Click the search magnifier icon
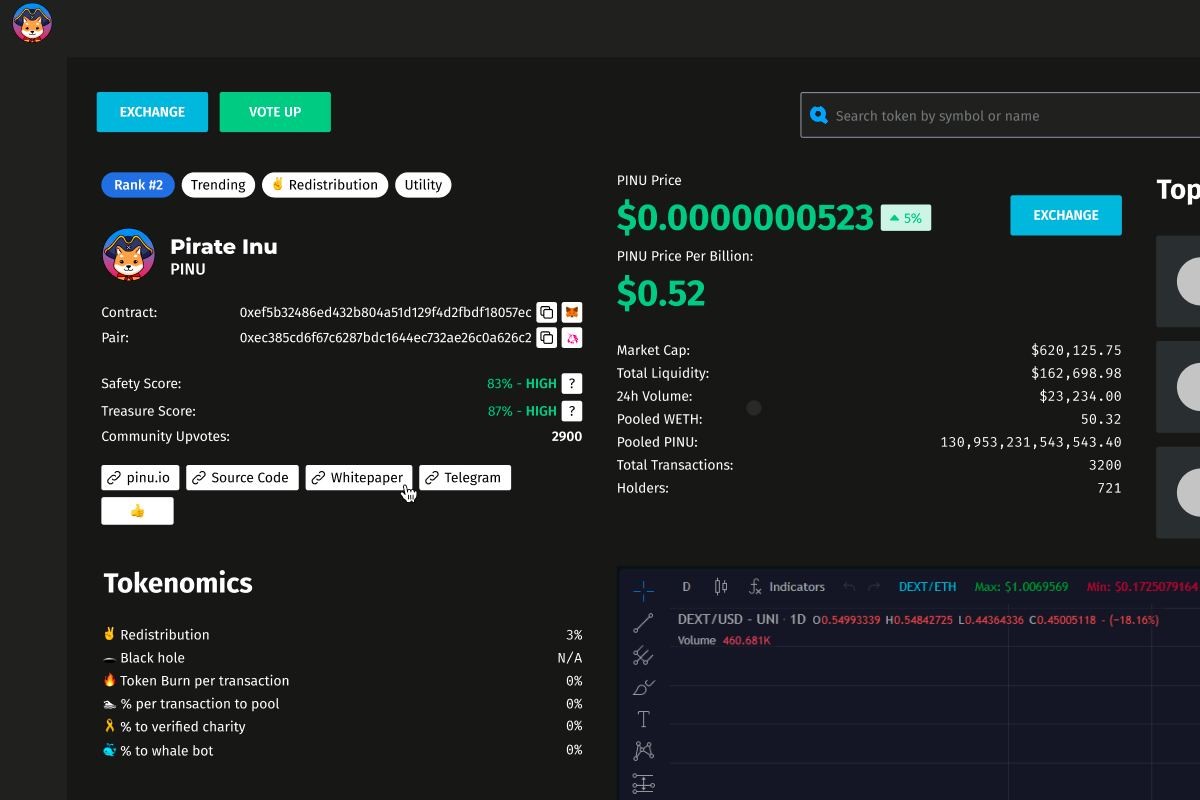The image size is (1200, 800). (819, 115)
